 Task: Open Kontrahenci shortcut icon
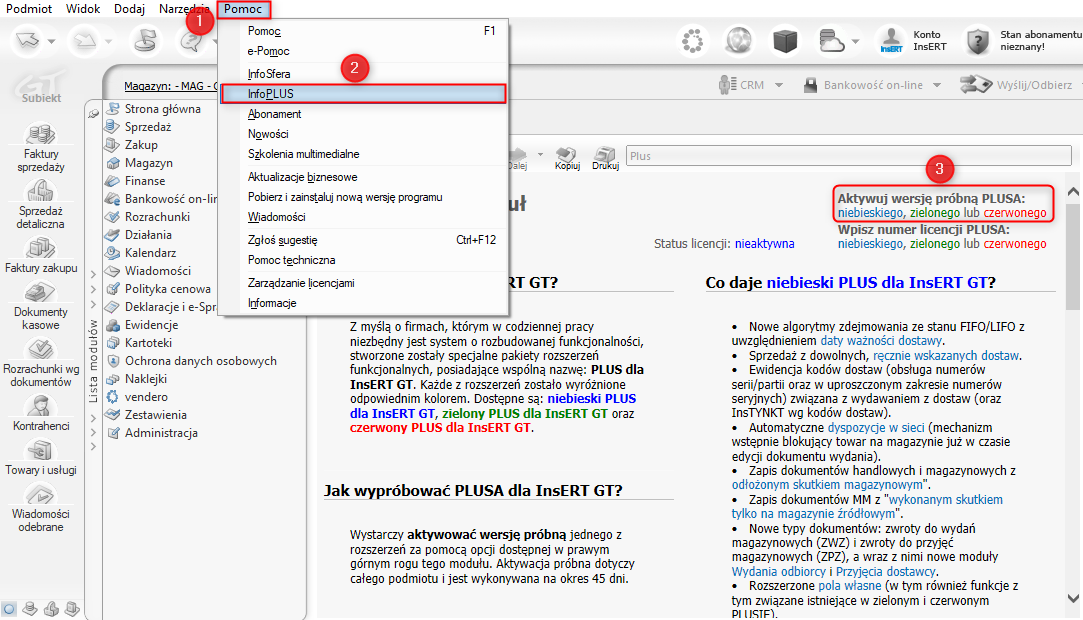pos(41,406)
